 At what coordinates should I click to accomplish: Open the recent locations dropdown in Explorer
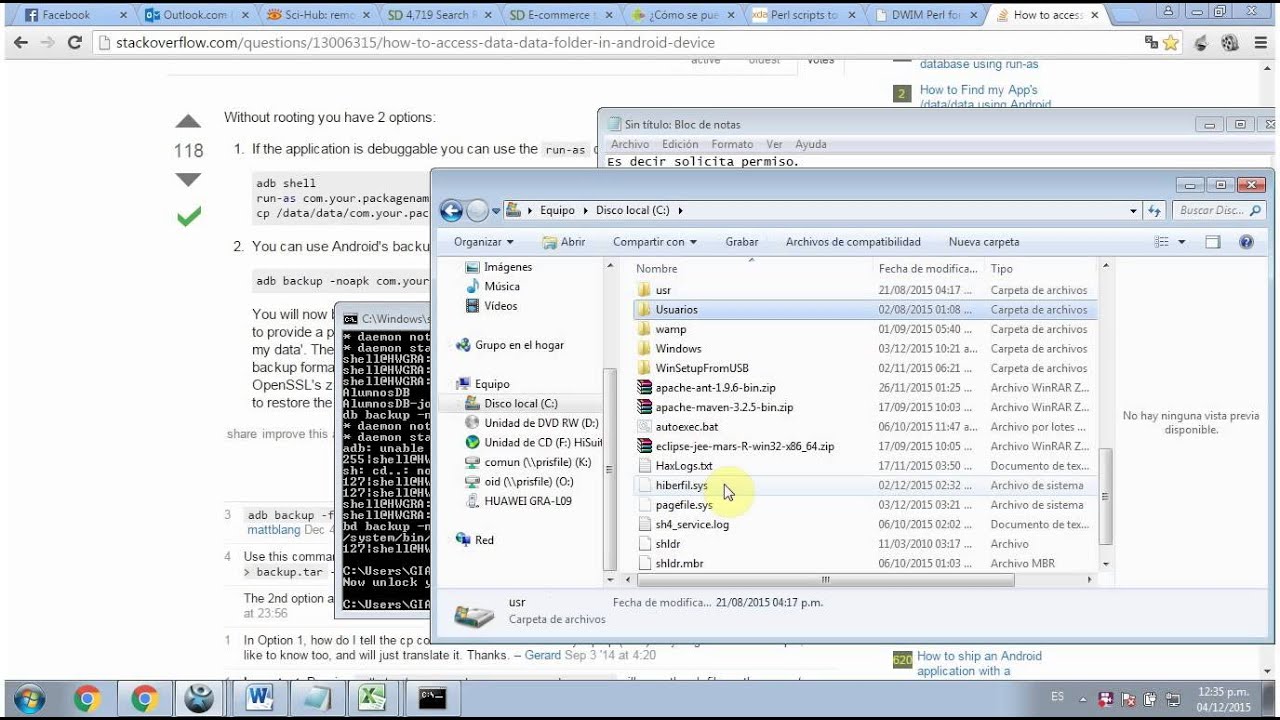point(495,211)
